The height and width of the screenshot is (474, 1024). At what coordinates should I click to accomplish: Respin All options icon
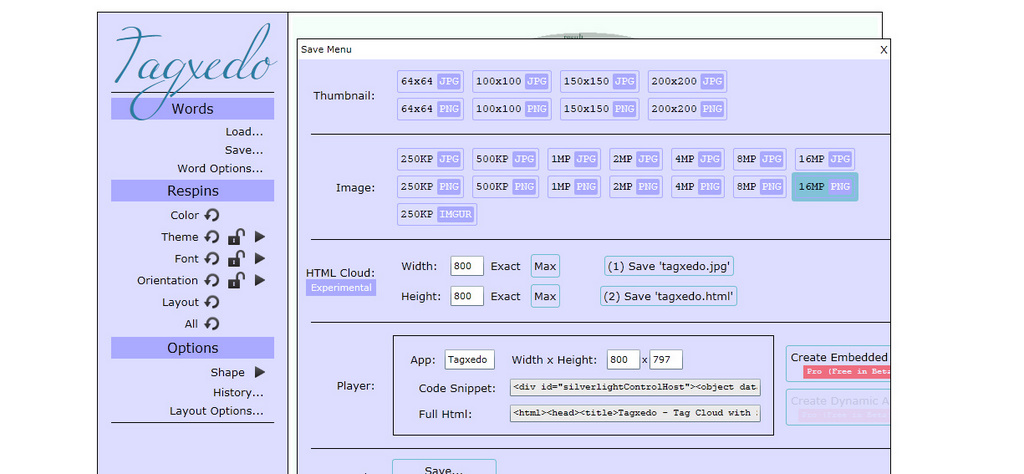click(211, 323)
